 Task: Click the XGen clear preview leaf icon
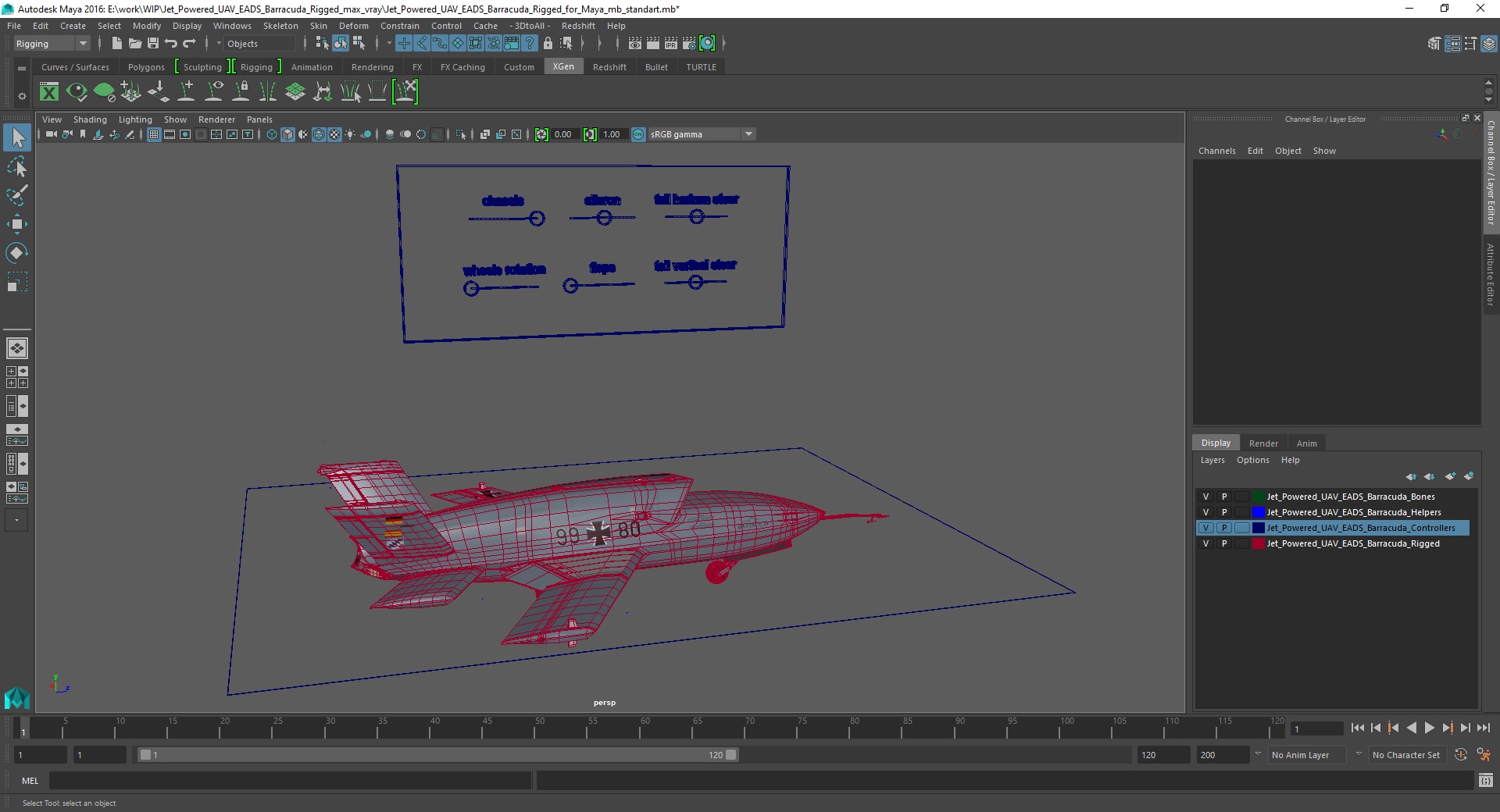coord(104,92)
